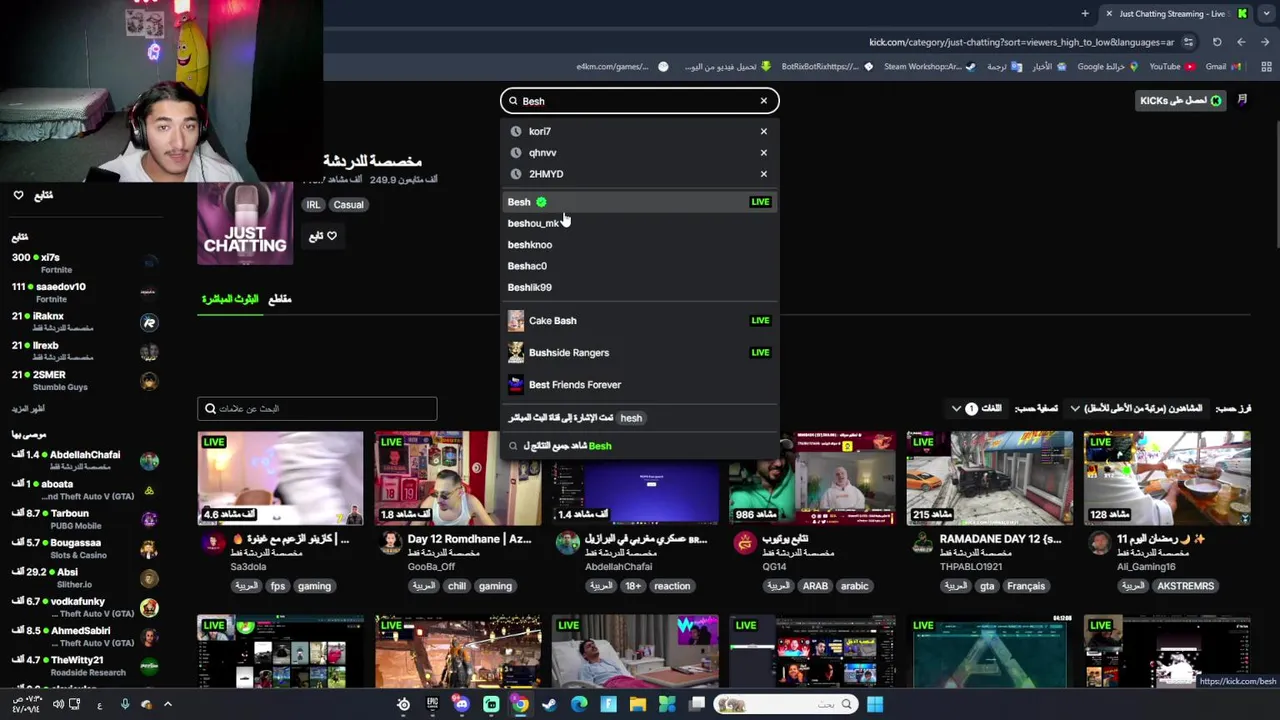Open the Best Friends Forever category result
Viewport: 1280px width, 720px height.
coord(639,384)
